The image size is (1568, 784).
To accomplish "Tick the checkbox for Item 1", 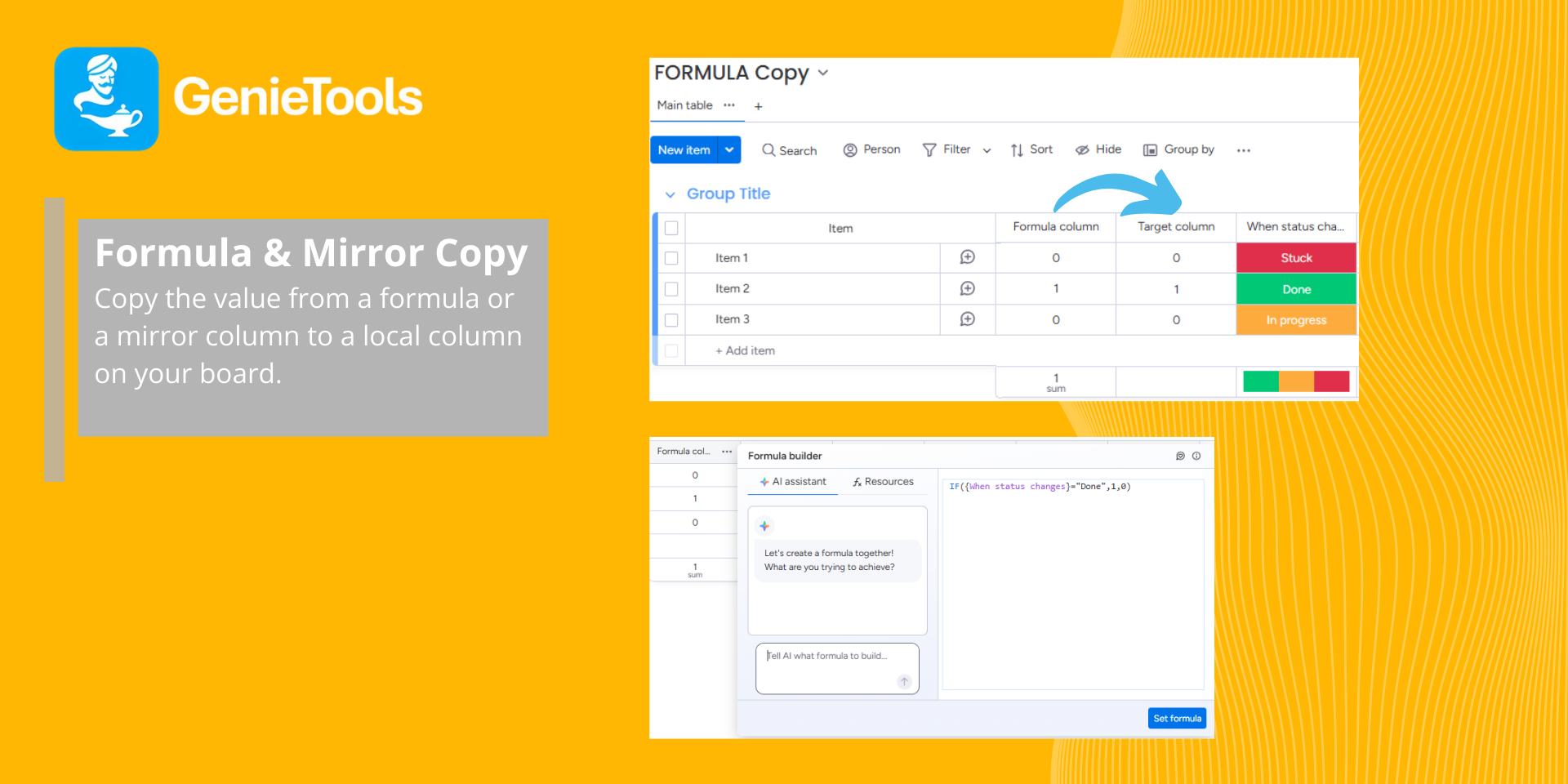I will click(x=671, y=258).
